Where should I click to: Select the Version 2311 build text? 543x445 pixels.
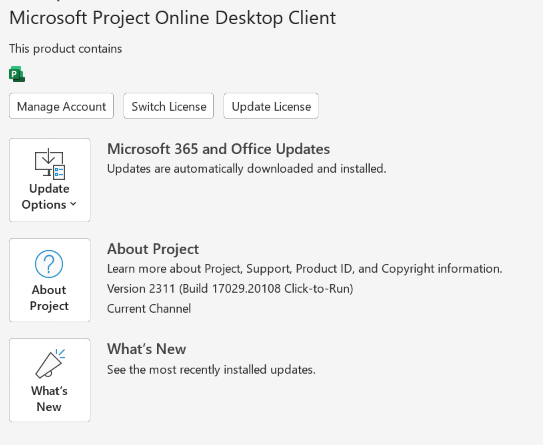[230, 289]
